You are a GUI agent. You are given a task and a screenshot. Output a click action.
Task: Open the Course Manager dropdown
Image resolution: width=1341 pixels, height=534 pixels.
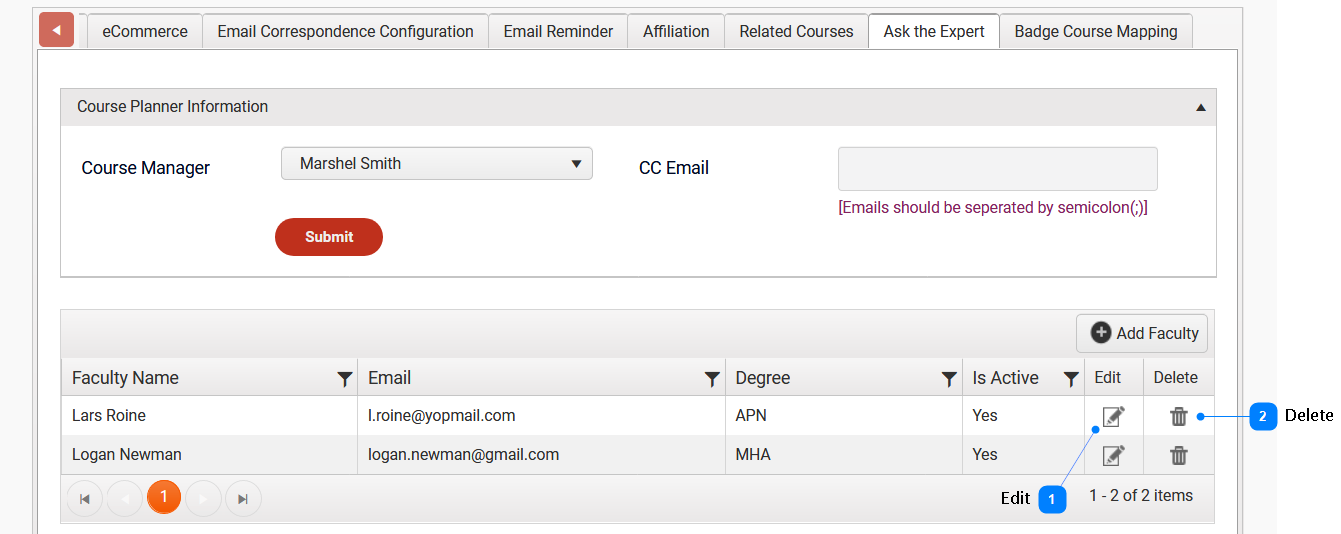(x=437, y=164)
